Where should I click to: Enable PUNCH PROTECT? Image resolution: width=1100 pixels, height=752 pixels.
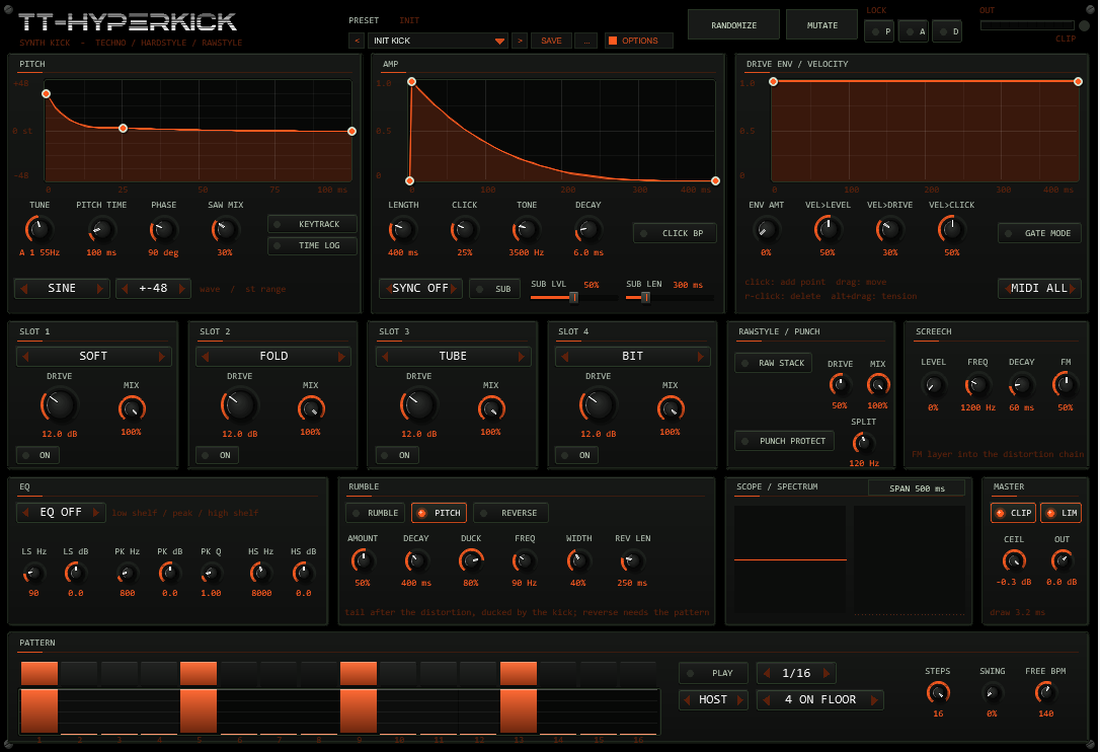click(x=784, y=441)
